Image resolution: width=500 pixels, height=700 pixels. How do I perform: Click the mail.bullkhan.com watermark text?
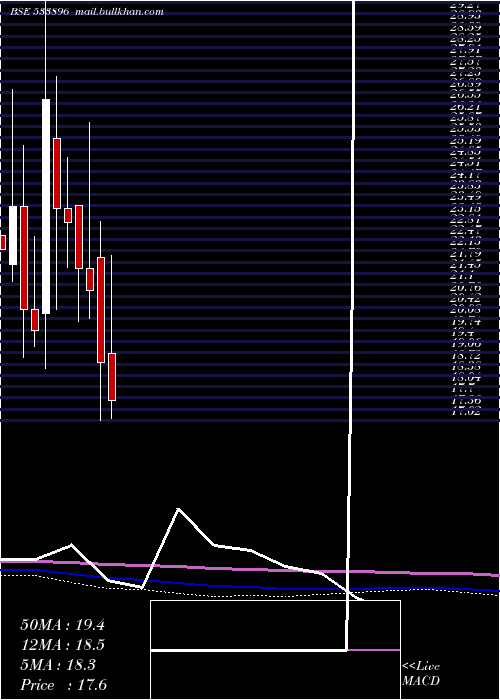coord(119,12)
